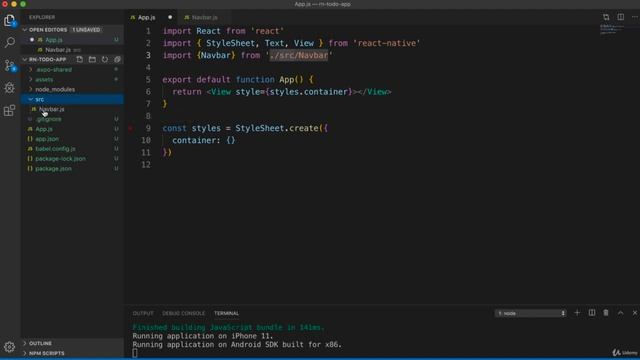This screenshot has height=360, width=640.
Task: Click the 'react-native' import string
Action: [387, 43]
